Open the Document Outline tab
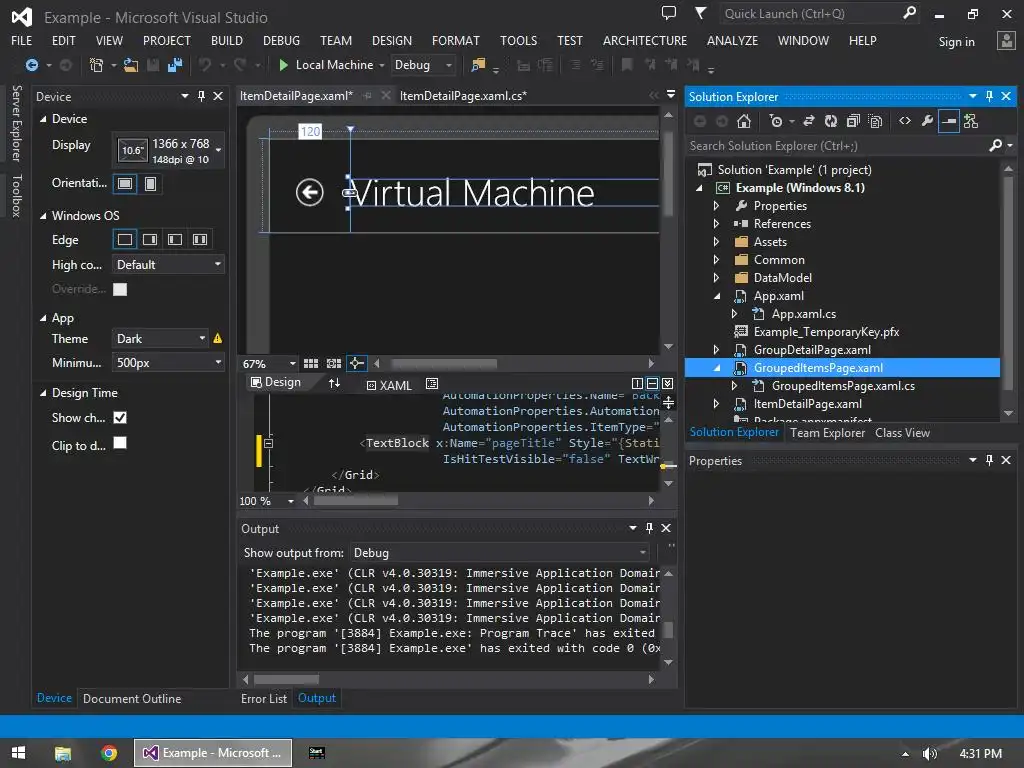1024x768 pixels. [132, 698]
